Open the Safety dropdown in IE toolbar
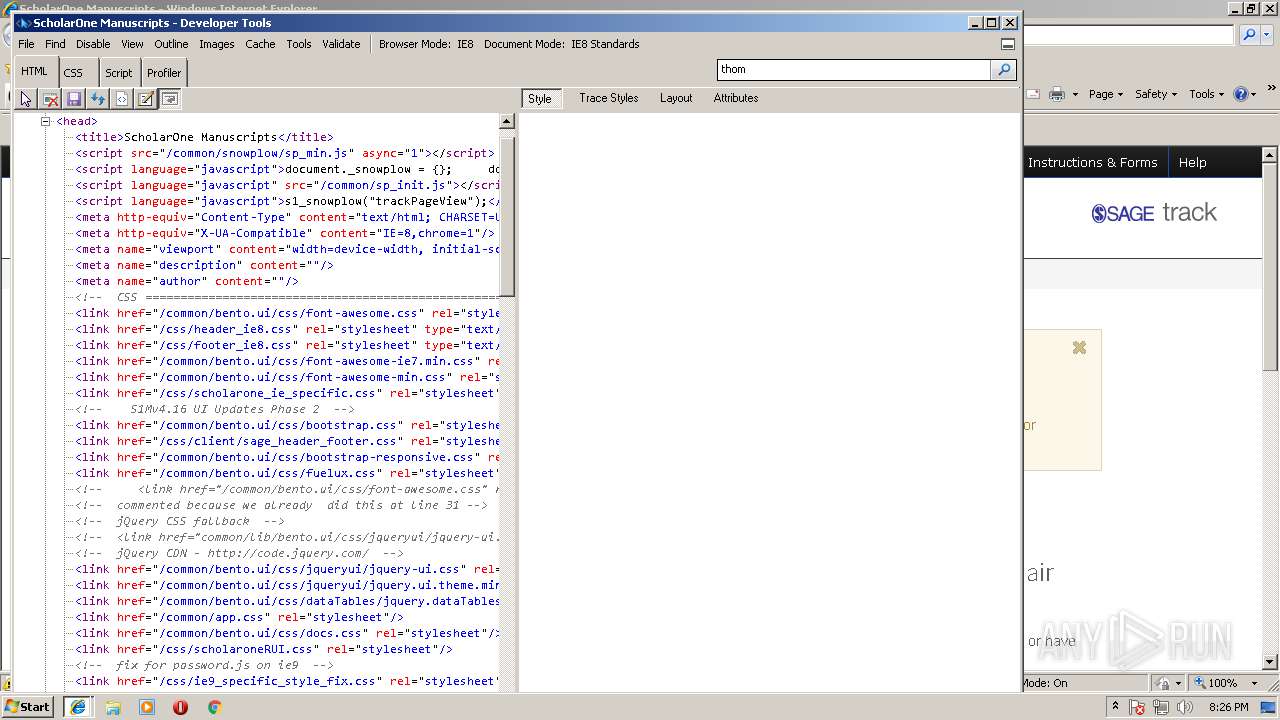1280x720 pixels. click(x=1157, y=94)
